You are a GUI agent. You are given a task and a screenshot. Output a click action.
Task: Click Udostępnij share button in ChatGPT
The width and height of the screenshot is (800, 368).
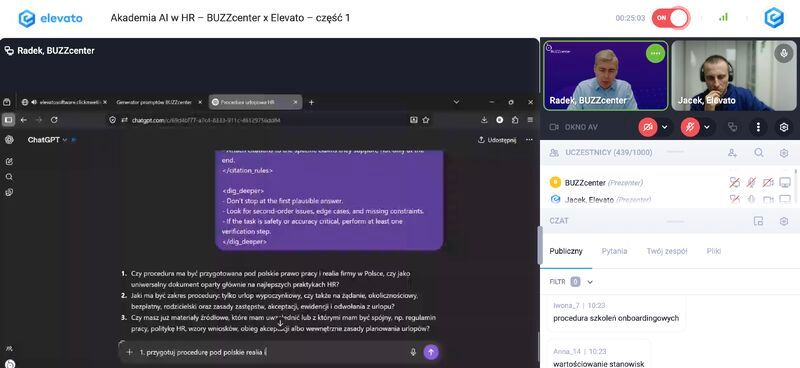(497, 140)
